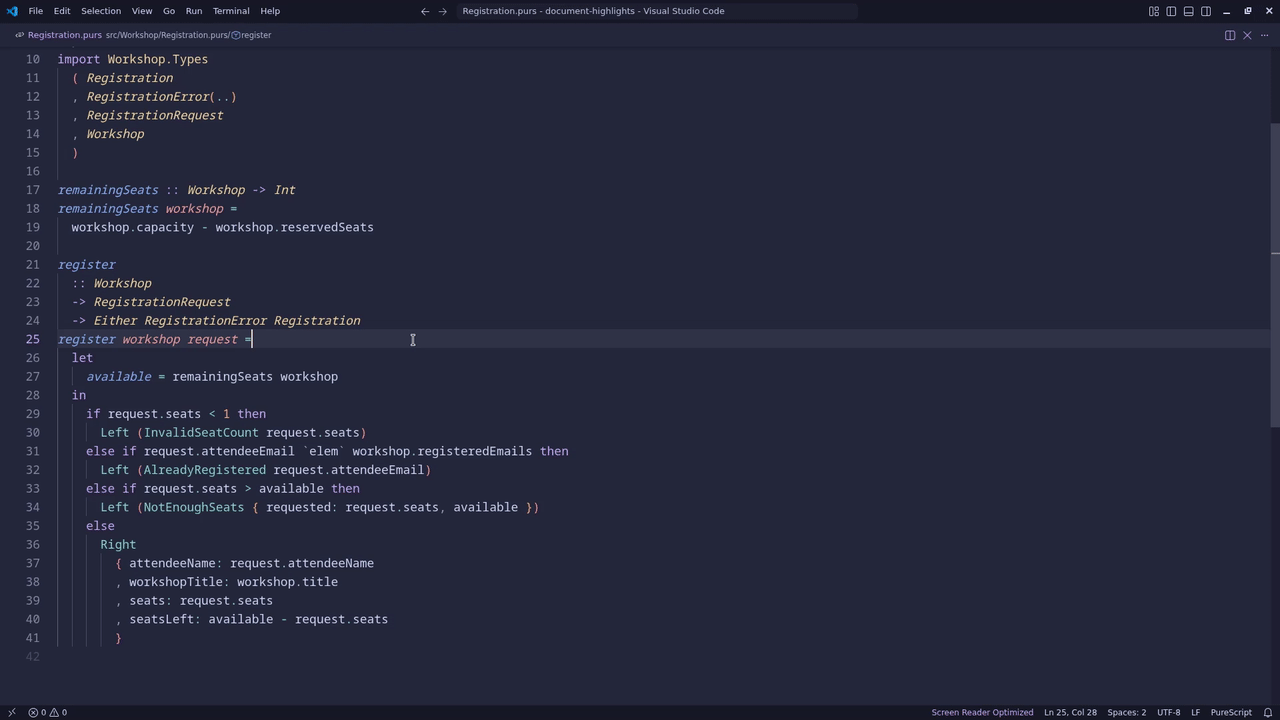Click 'InvalidSeatCount' constructor text
The image size is (1280, 720).
tap(201, 433)
